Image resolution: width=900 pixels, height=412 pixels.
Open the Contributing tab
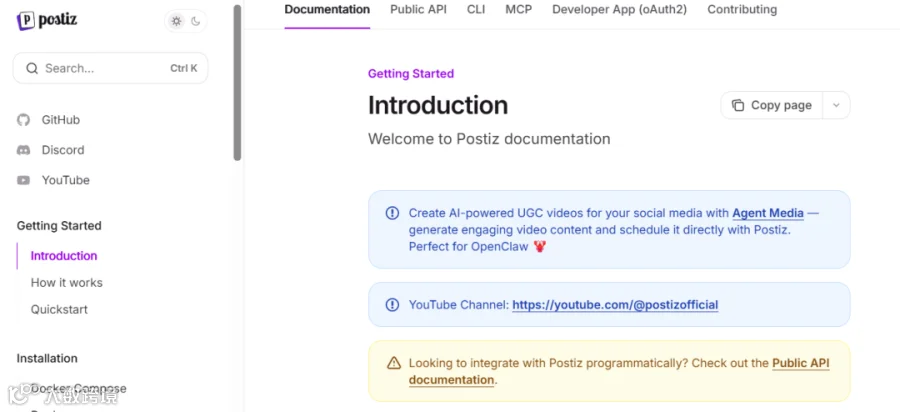pyautogui.click(x=742, y=10)
